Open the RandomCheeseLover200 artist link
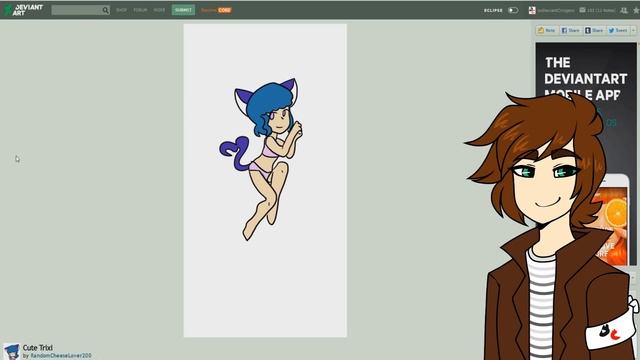 pos(61,356)
